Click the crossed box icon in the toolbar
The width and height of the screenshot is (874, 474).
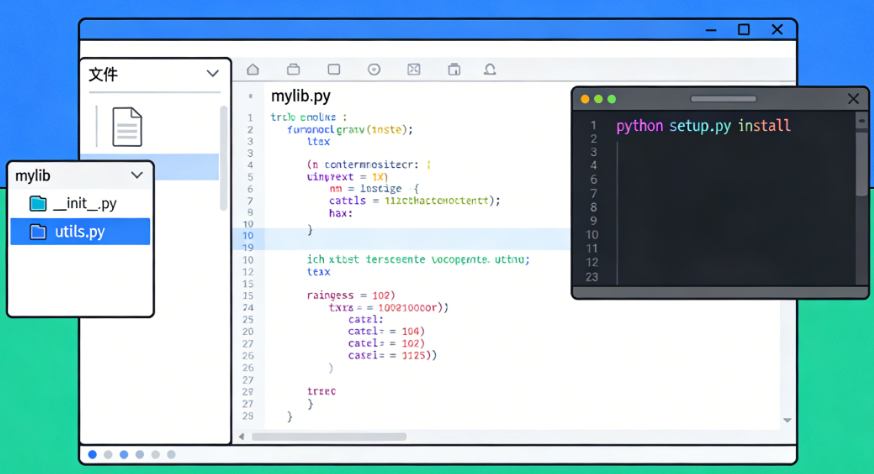pos(414,69)
